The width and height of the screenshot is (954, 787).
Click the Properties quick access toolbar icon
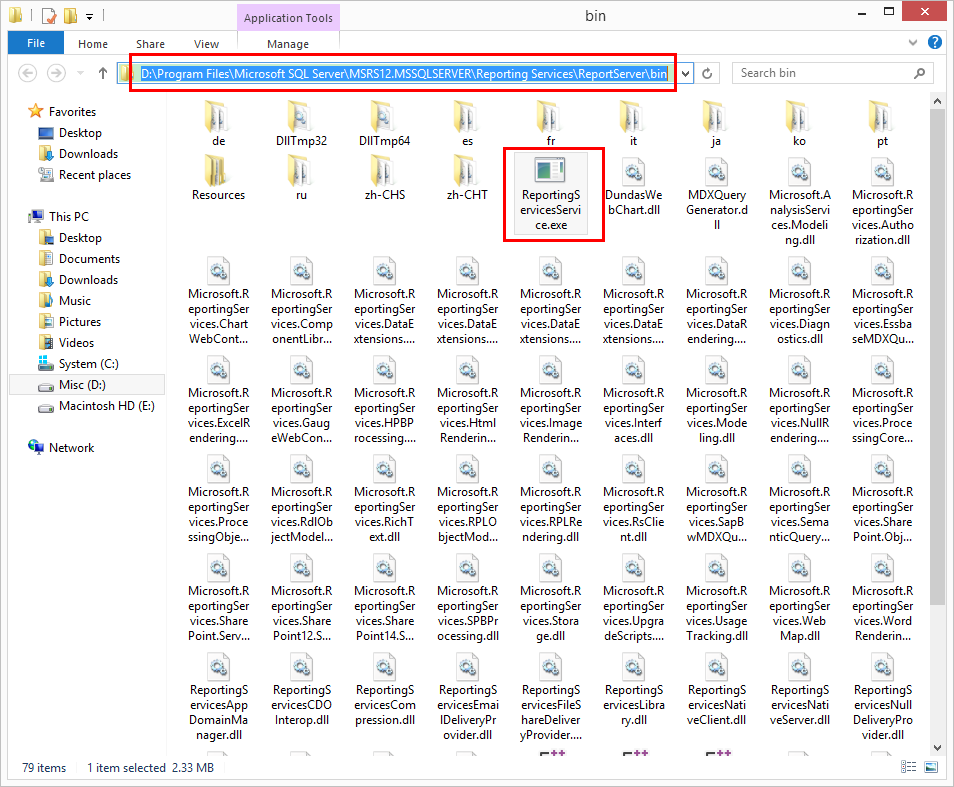(x=50, y=16)
